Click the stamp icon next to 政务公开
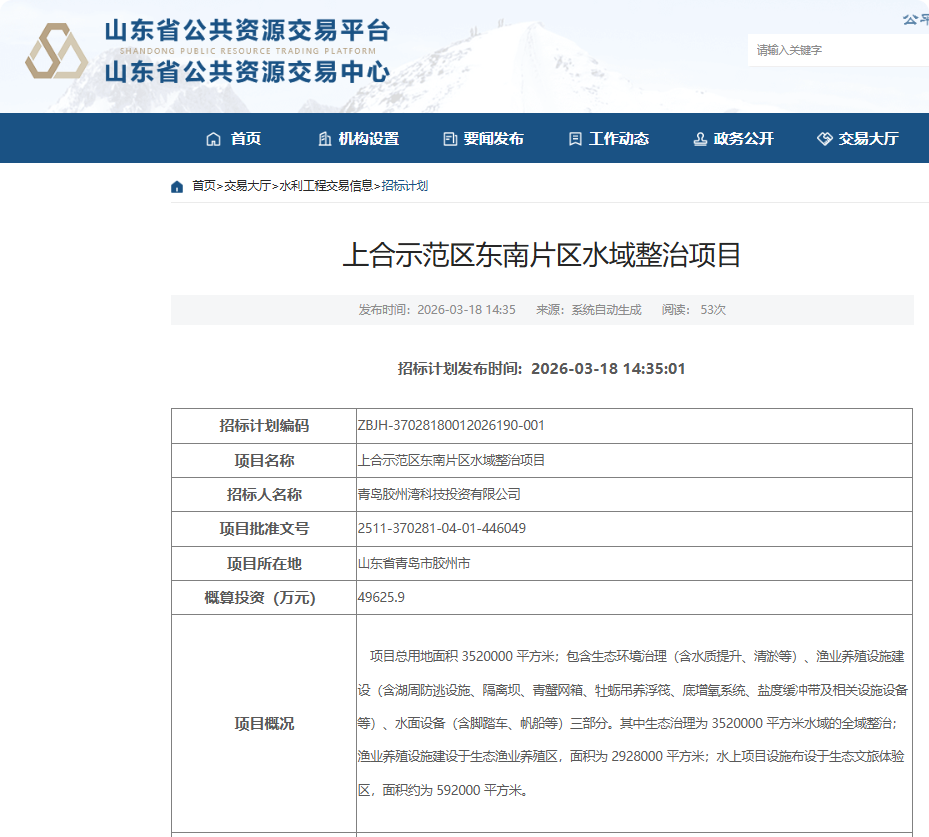Screen dimensions: 929x837 [x=700, y=139]
